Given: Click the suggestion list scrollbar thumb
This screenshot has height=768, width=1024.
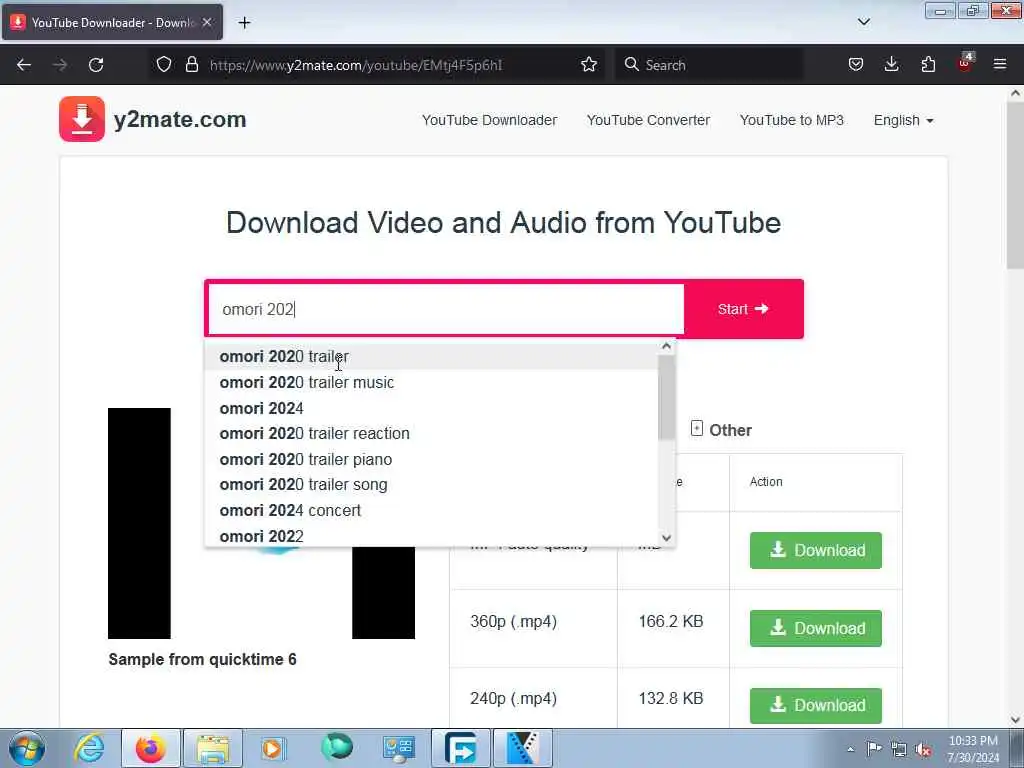Looking at the screenshot, I should (666, 398).
